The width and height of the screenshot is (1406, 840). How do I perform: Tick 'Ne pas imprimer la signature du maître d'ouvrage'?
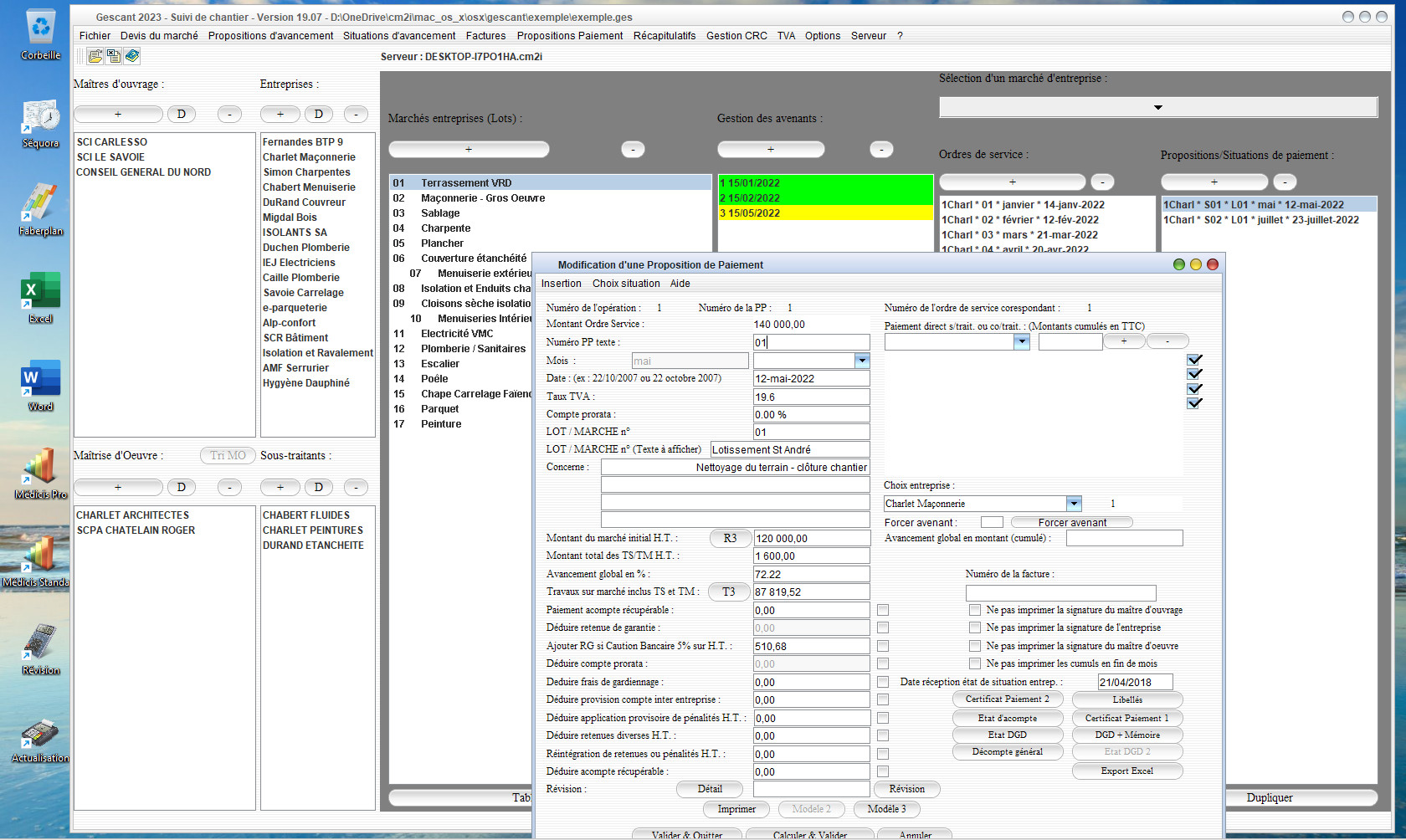974,610
